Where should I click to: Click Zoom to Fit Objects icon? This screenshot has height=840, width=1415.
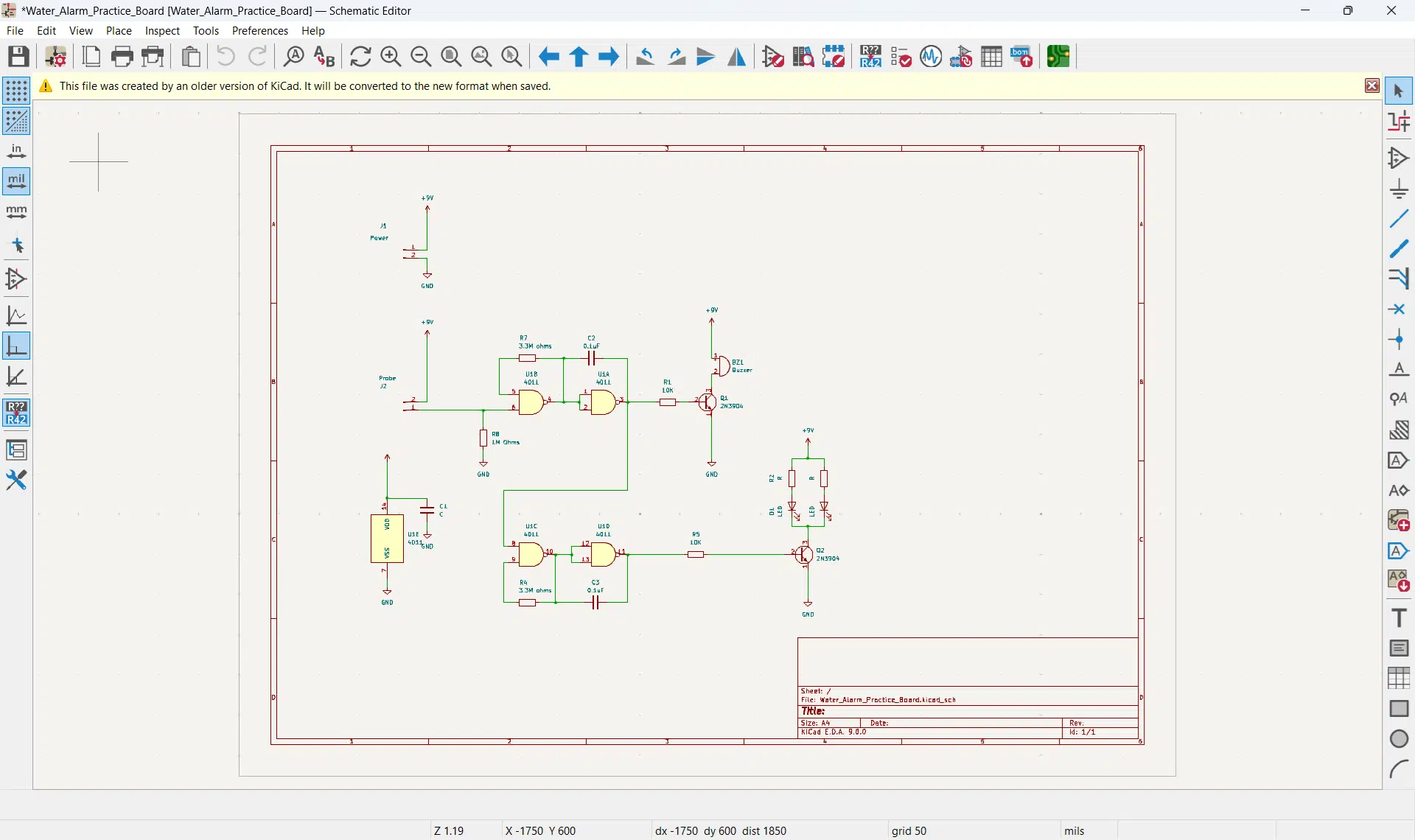pos(481,57)
